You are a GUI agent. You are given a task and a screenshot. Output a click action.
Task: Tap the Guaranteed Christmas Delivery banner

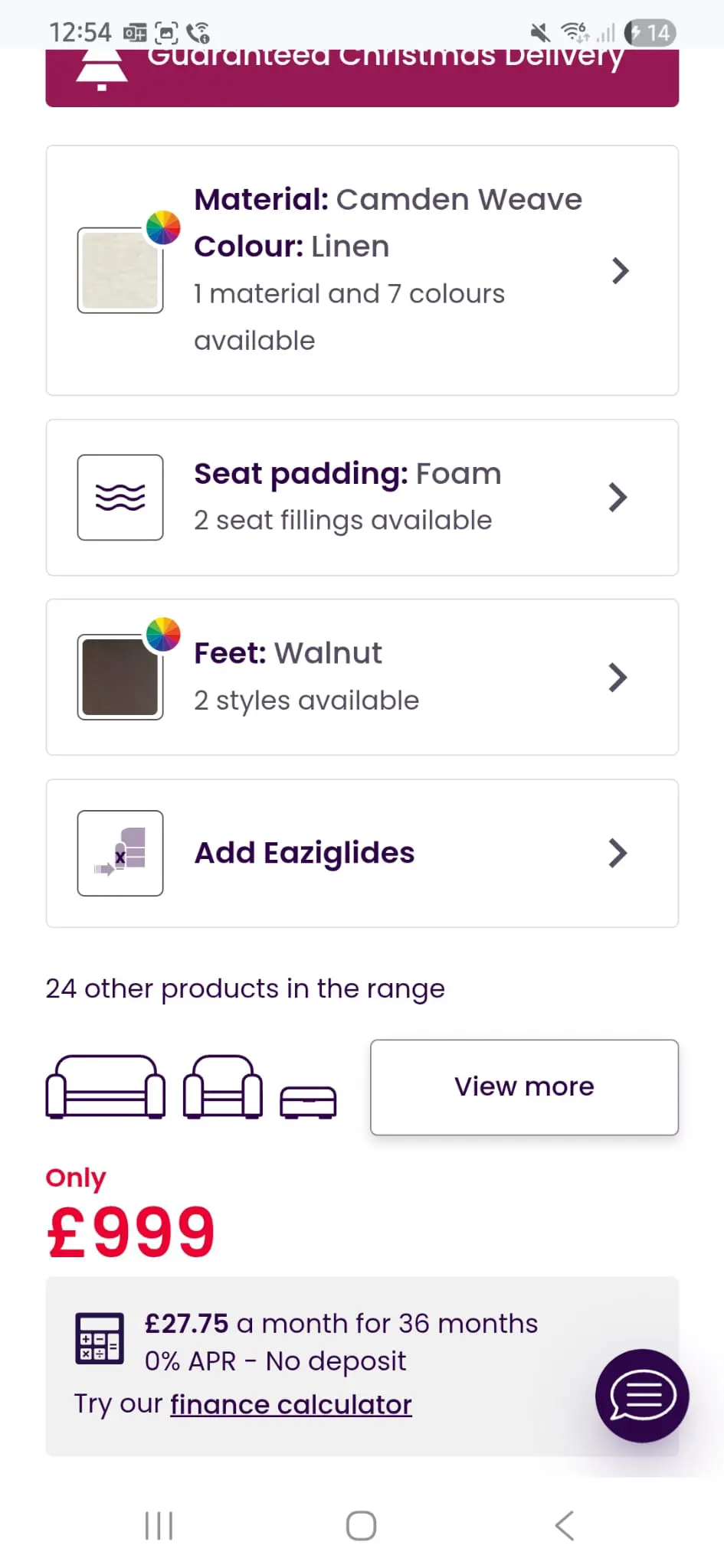coord(383,77)
